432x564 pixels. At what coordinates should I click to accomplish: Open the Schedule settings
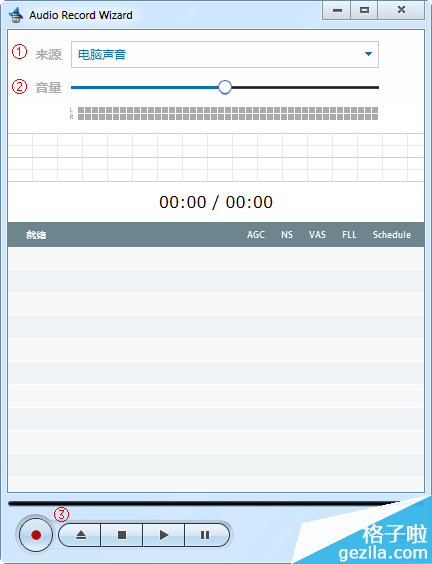[x=392, y=235]
